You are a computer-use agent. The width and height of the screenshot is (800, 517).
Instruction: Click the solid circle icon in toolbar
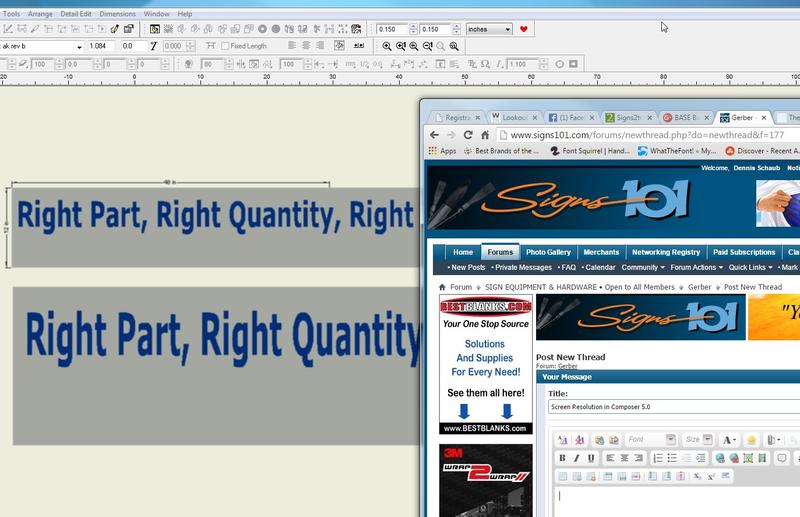point(276,29)
